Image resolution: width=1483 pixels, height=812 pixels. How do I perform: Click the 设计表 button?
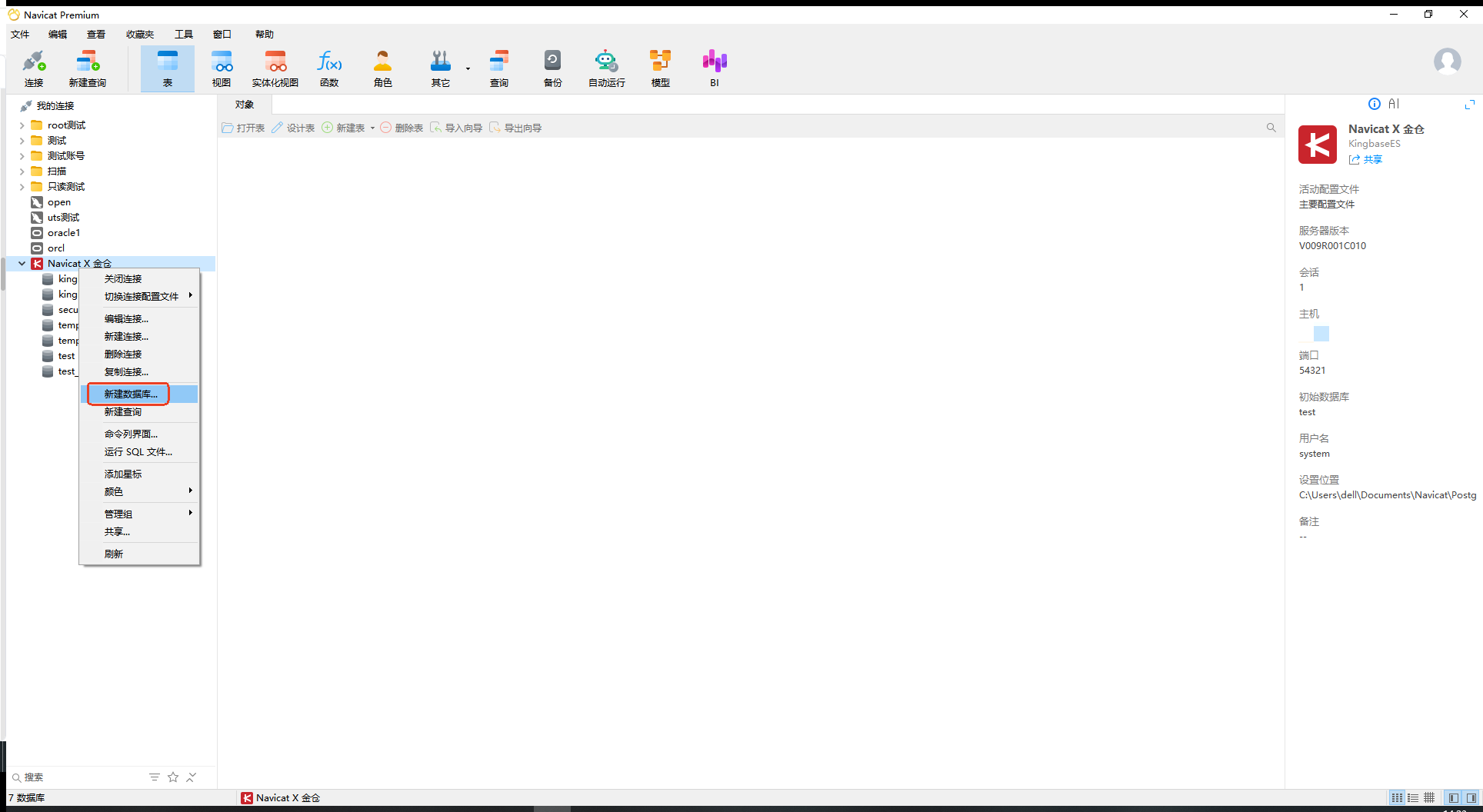tap(293, 128)
